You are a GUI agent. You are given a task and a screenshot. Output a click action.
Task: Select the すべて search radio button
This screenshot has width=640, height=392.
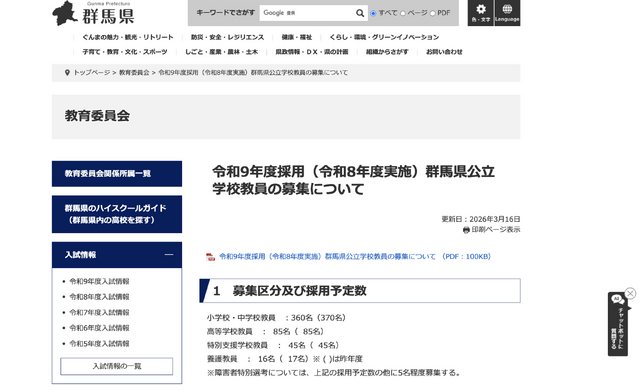pyautogui.click(x=373, y=13)
